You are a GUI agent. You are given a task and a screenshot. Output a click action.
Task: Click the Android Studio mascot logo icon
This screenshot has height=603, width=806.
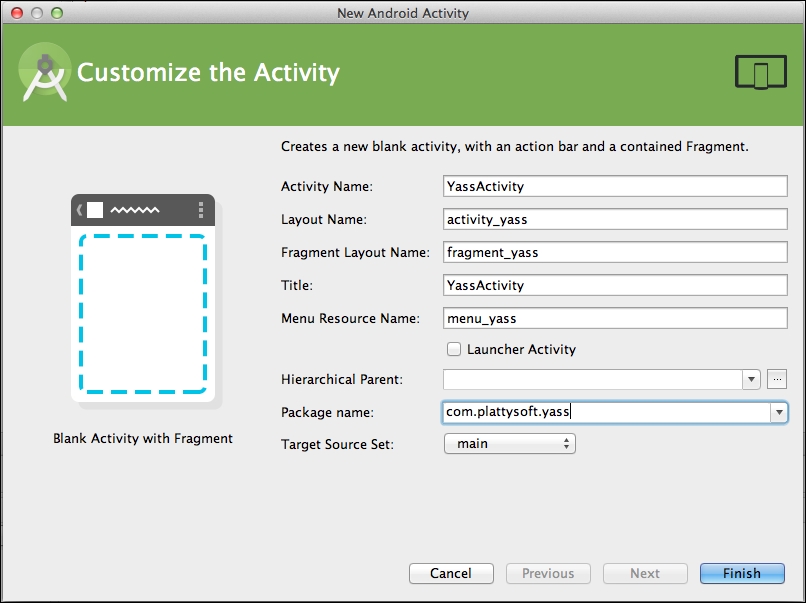44,72
